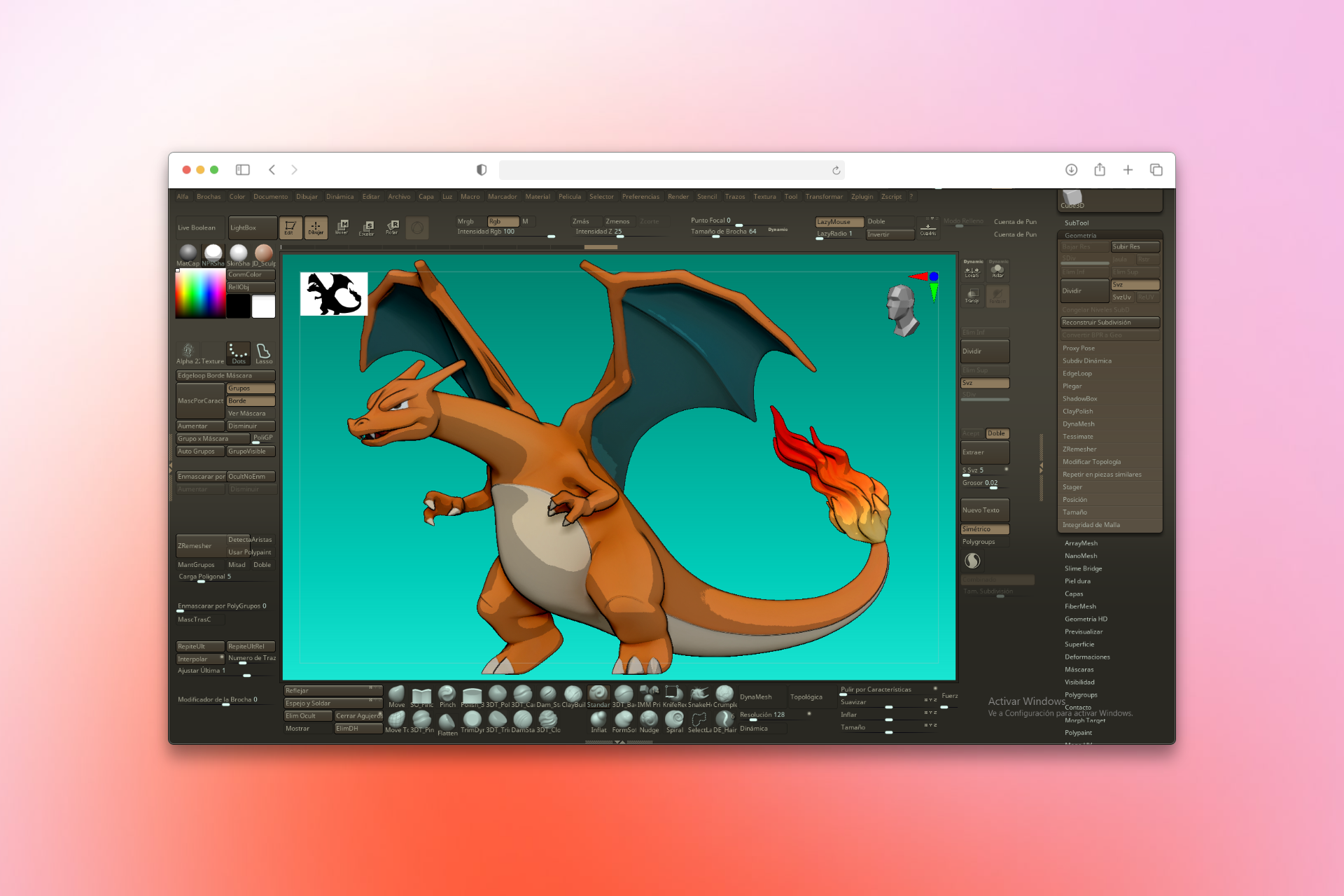Select the Lasso selection tool
Image resolution: width=1344 pixels, height=896 pixels.
pyautogui.click(x=264, y=353)
